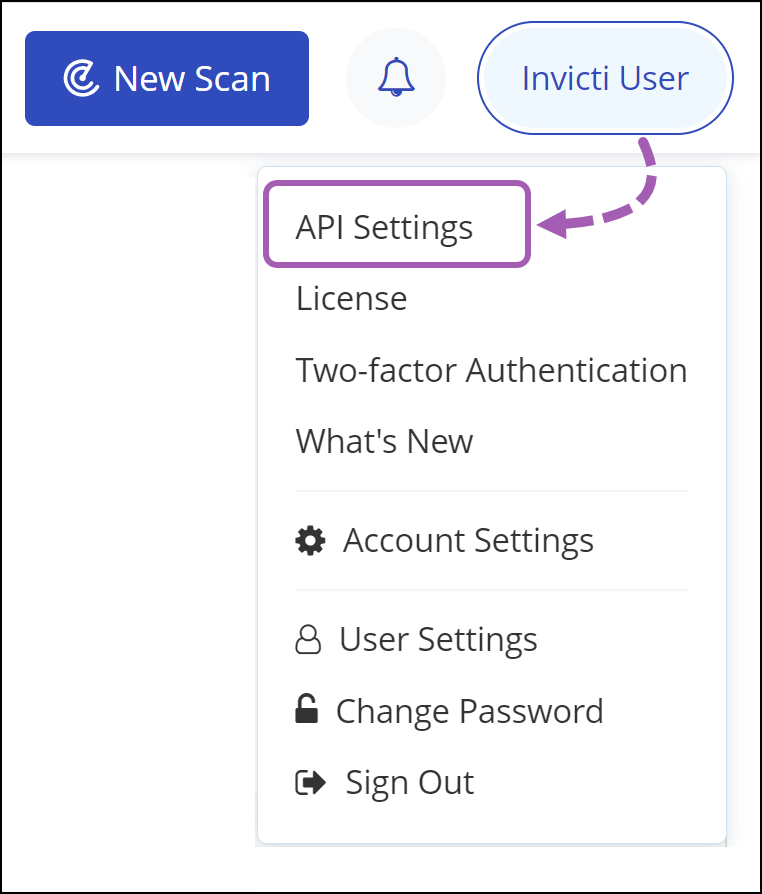
Task: Open User Settings from the menu
Action: coord(437,638)
